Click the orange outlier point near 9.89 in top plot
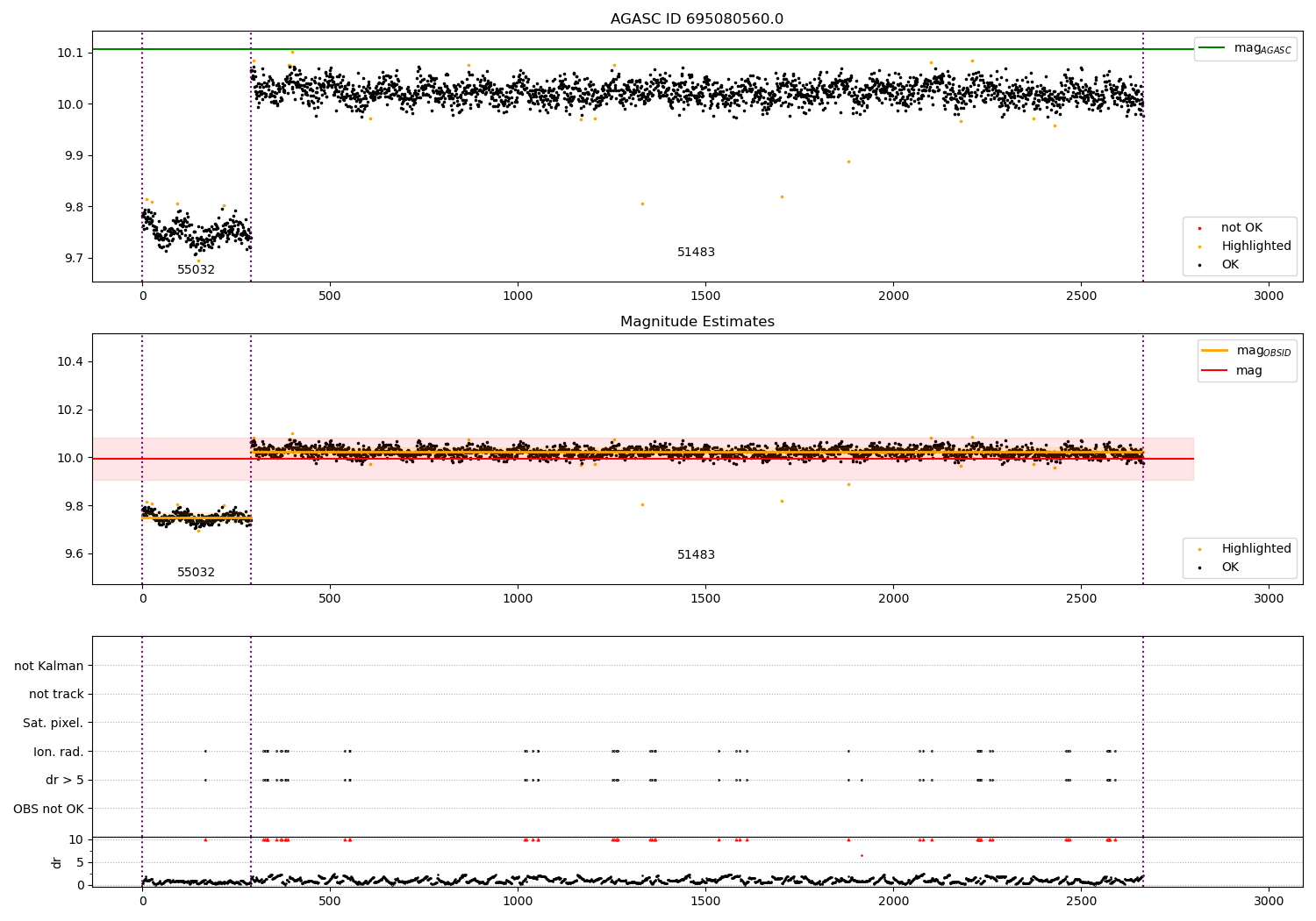Screen dimensions: 1316x921 [x=848, y=161]
